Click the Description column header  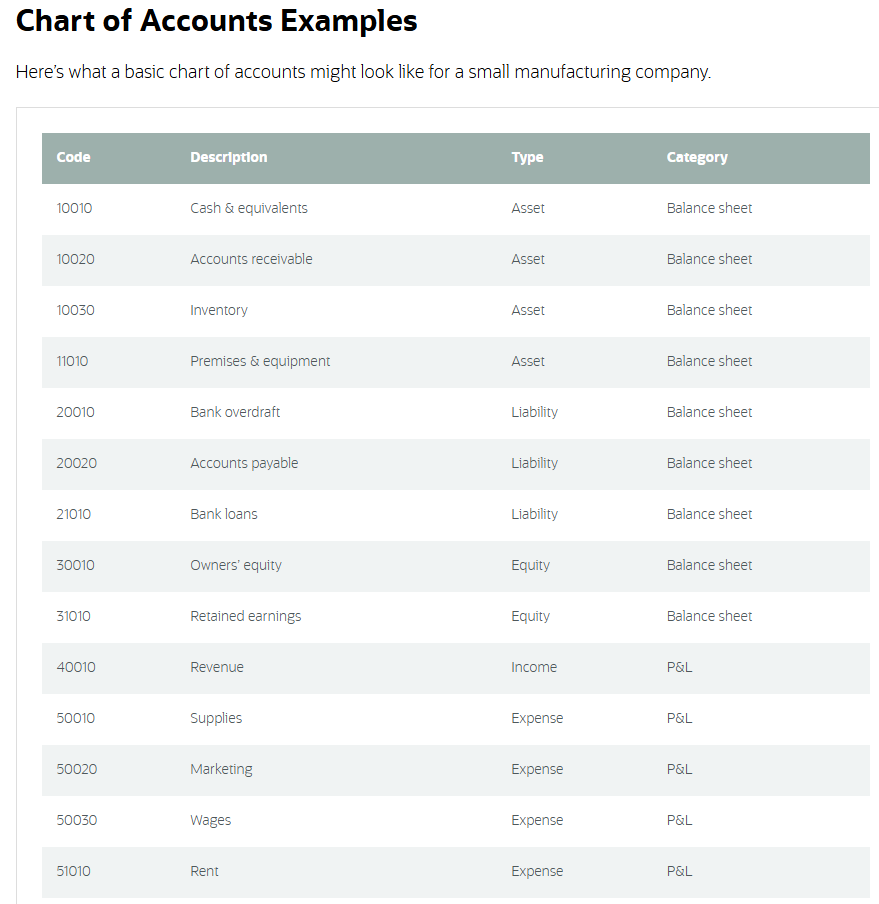click(229, 157)
